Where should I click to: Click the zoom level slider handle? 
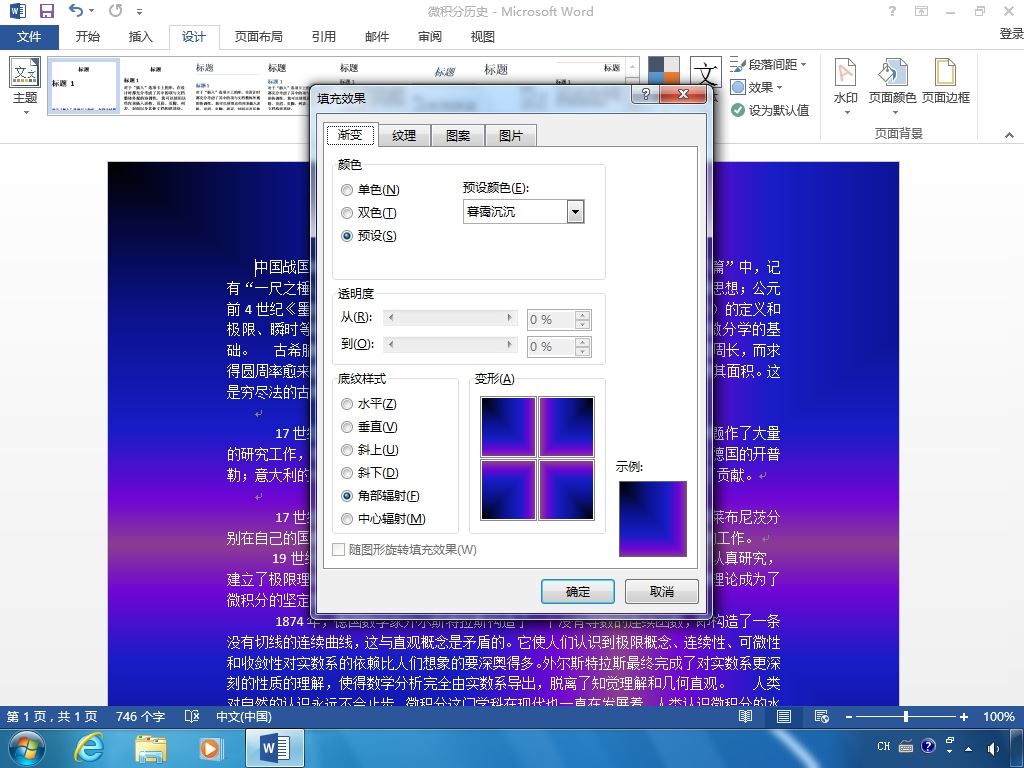pyautogui.click(x=906, y=716)
